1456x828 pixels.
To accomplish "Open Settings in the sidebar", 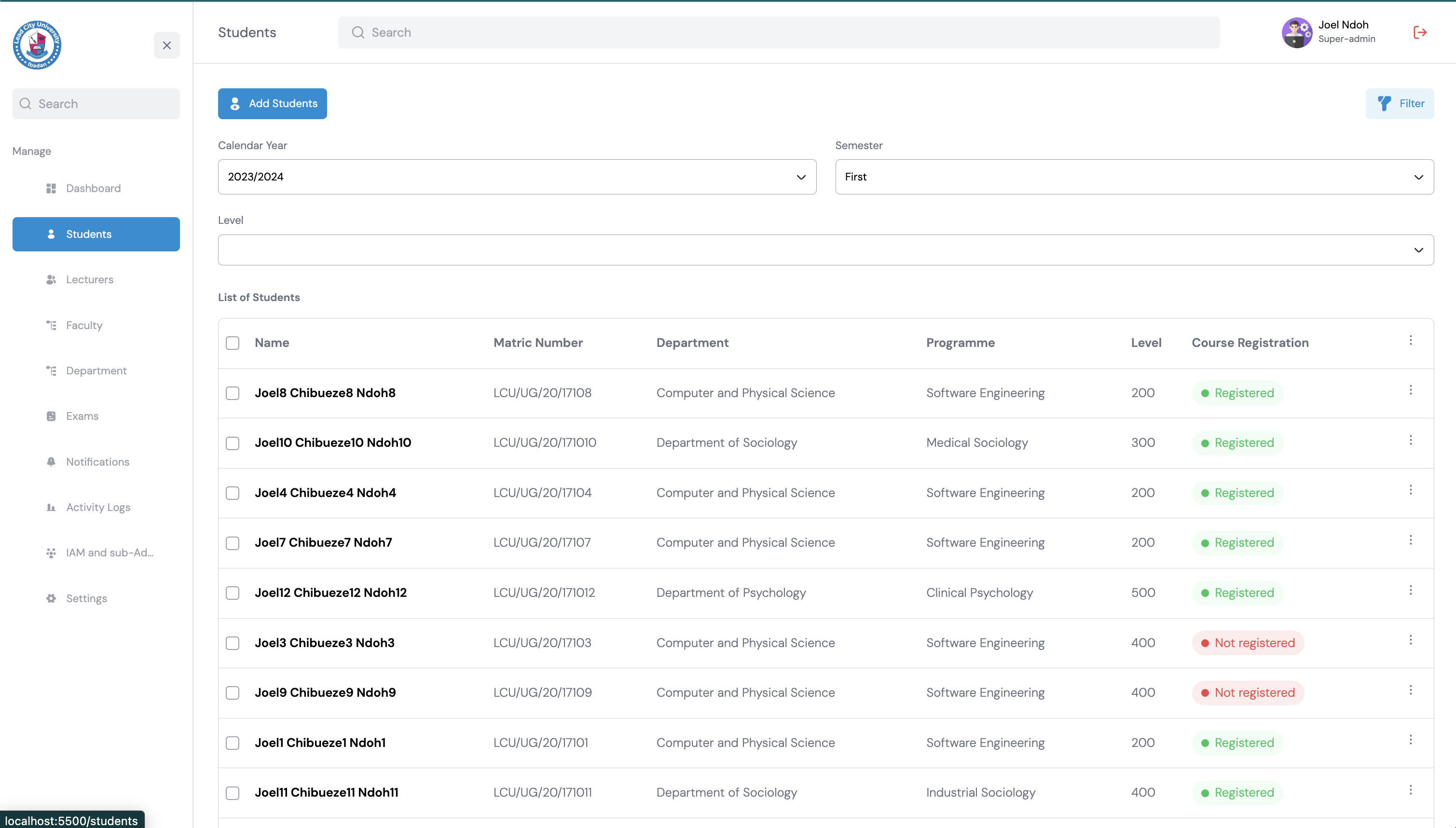I will 96,598.
